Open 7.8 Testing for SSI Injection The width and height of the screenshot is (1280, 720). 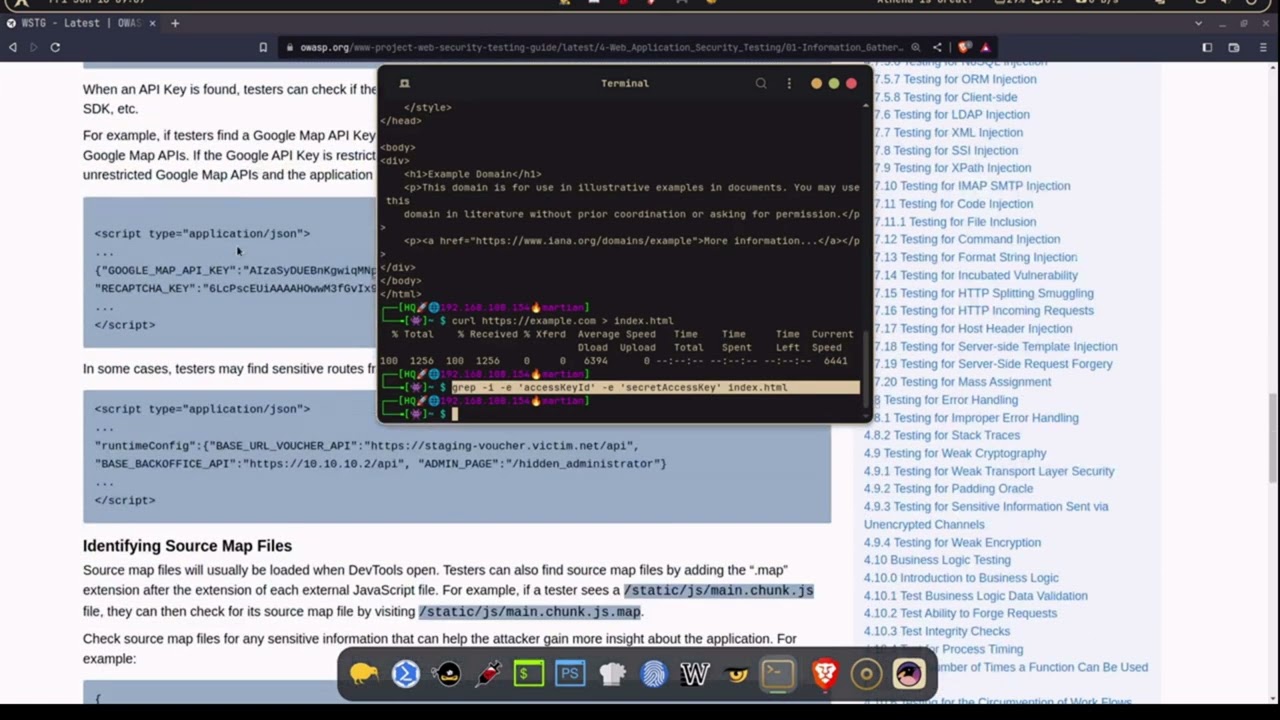point(945,150)
